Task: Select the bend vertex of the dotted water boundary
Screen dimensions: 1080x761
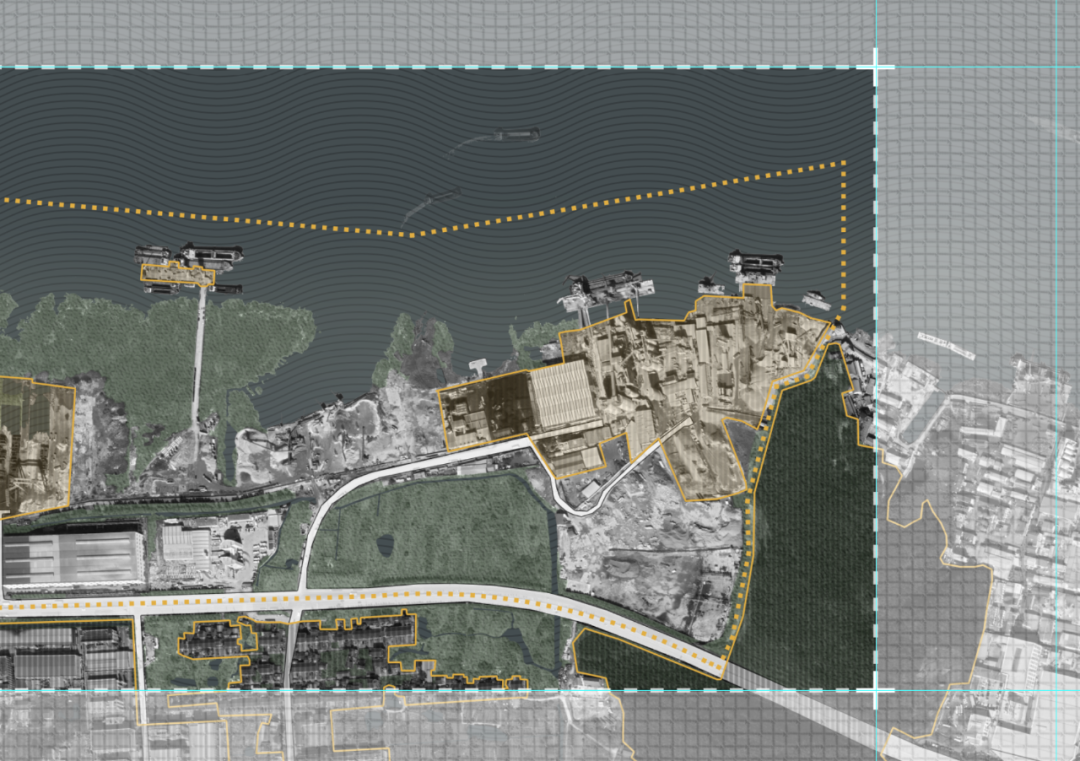Action: pos(415,235)
